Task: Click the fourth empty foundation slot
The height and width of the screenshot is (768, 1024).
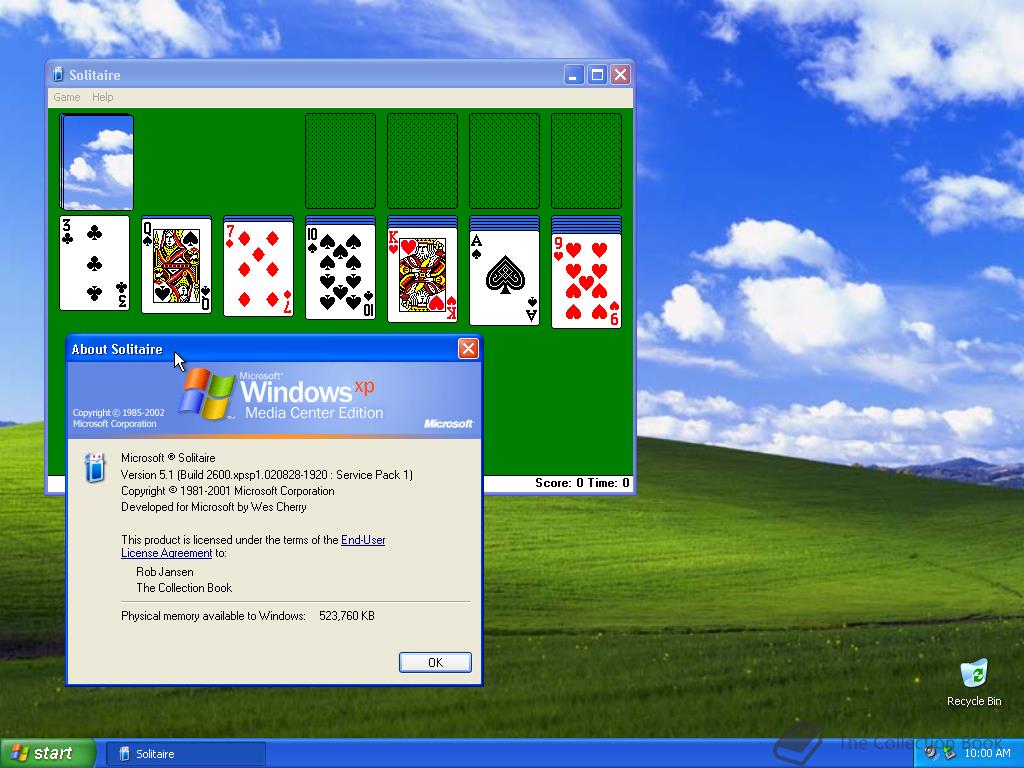Action: [x=586, y=161]
